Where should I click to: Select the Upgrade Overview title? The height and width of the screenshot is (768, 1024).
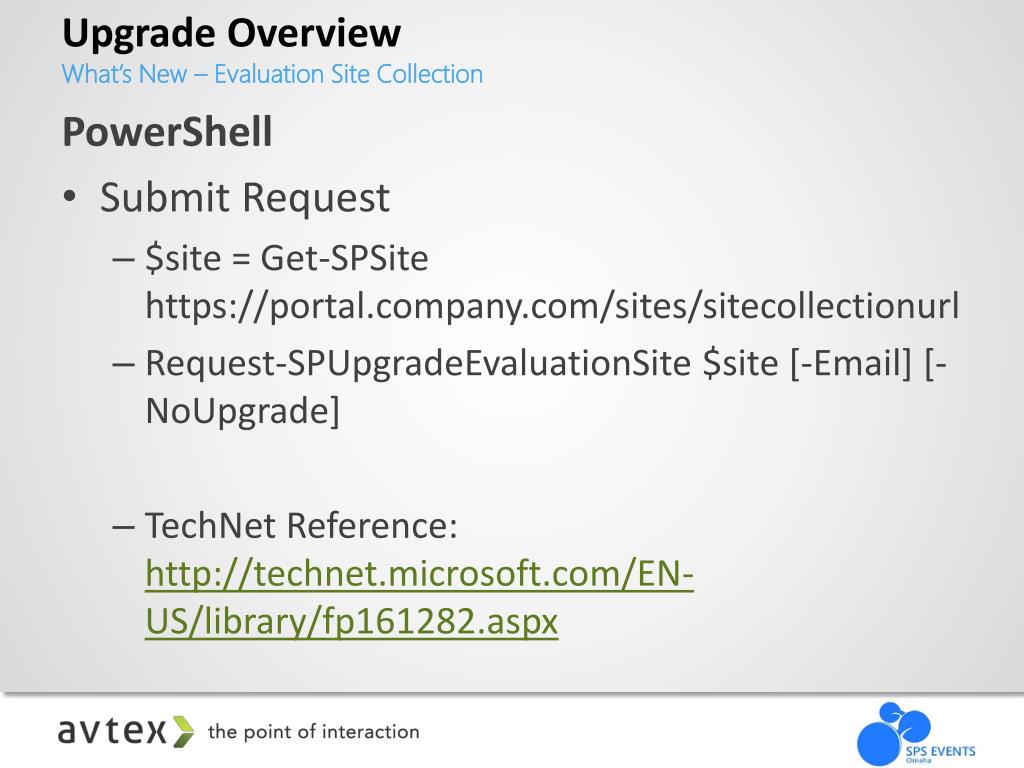(x=231, y=32)
